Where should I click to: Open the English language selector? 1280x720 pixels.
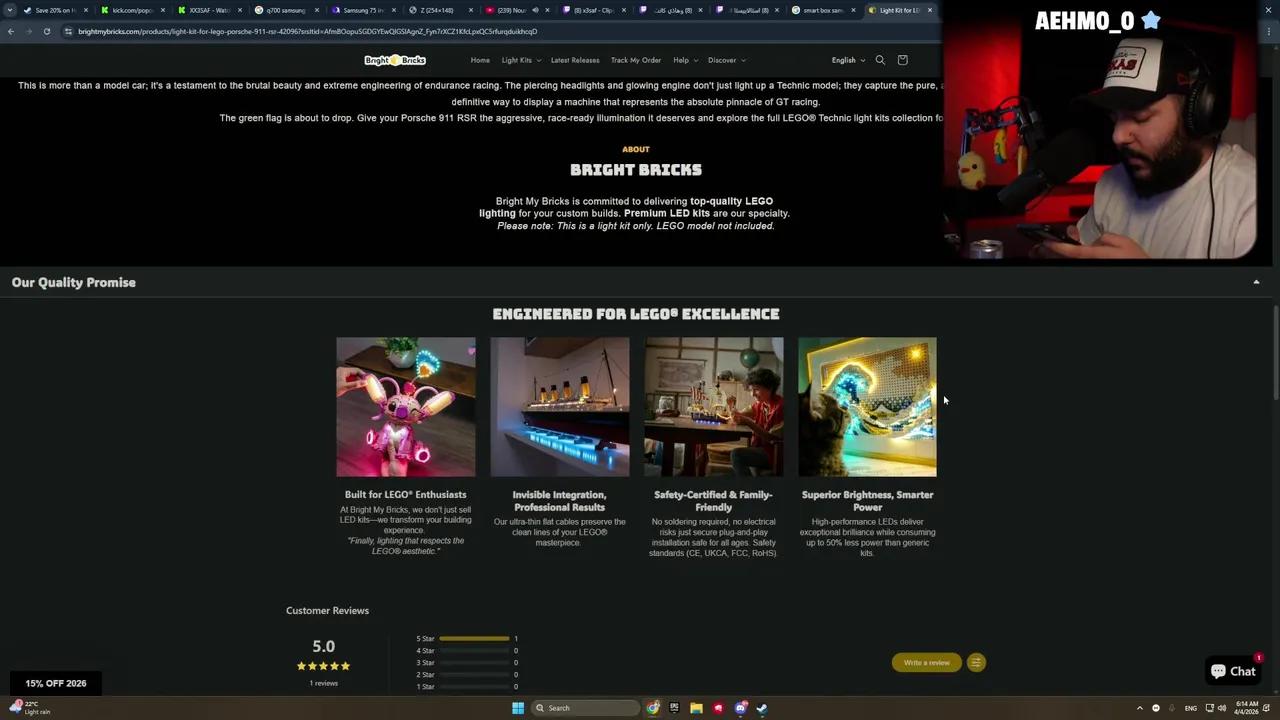(848, 60)
